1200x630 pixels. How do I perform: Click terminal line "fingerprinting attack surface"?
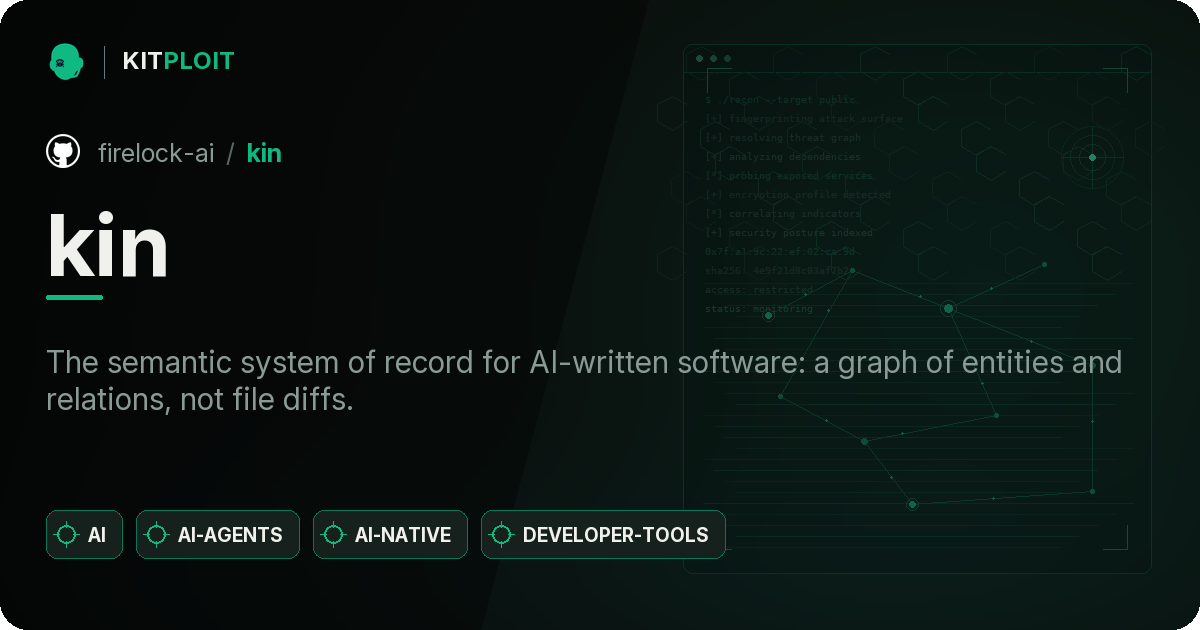pos(804,119)
